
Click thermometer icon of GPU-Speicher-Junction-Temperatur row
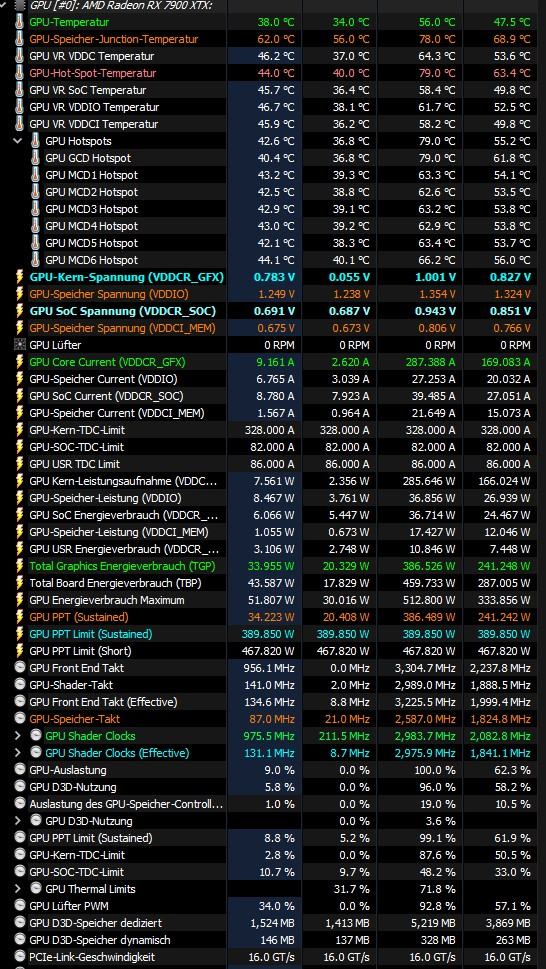click(x=20, y=39)
